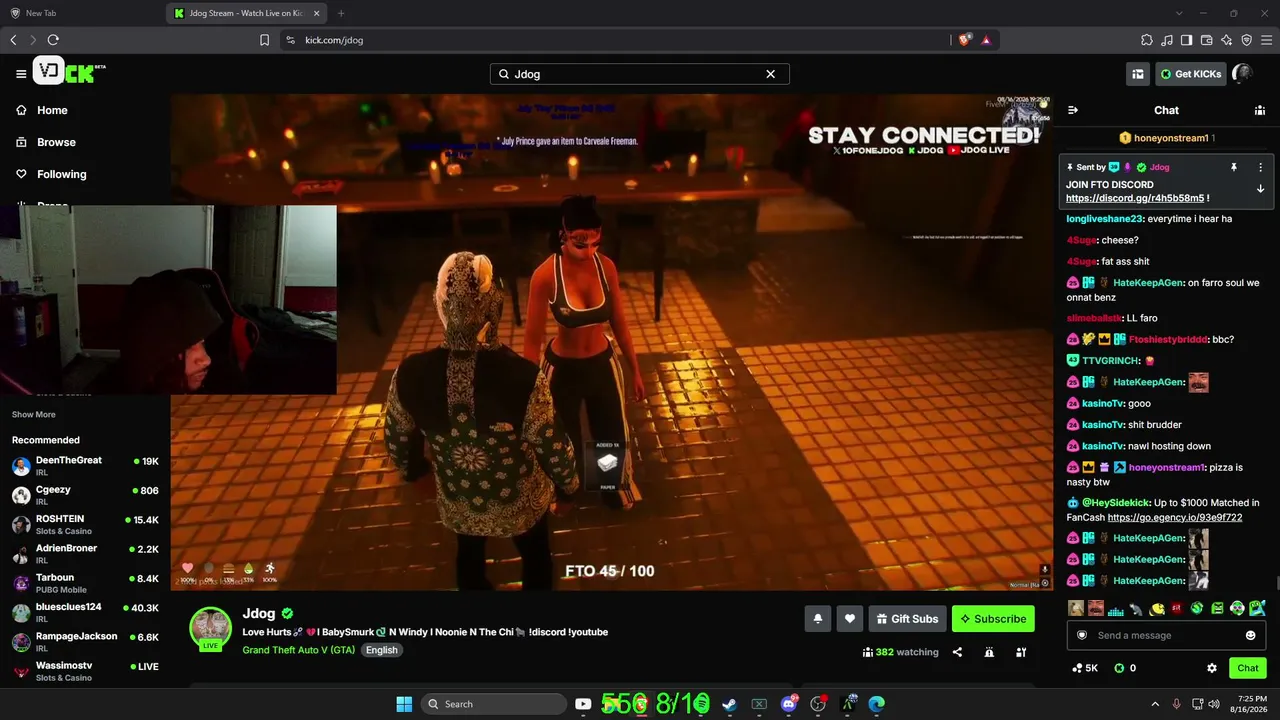Expand the pinned message
The width and height of the screenshot is (1280, 720).
tap(1260, 189)
